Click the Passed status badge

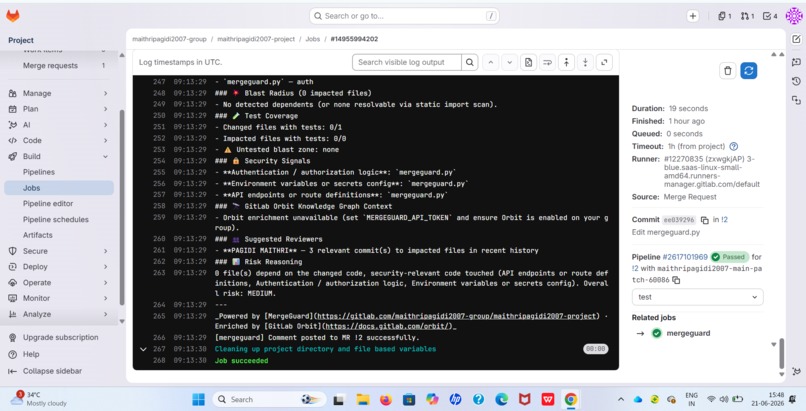click(729, 257)
